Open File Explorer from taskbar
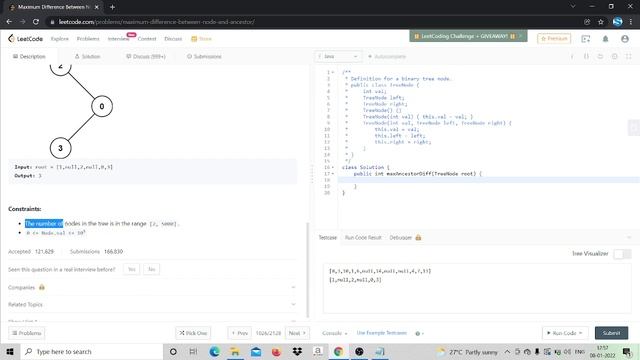The image size is (640, 360). pos(235,351)
